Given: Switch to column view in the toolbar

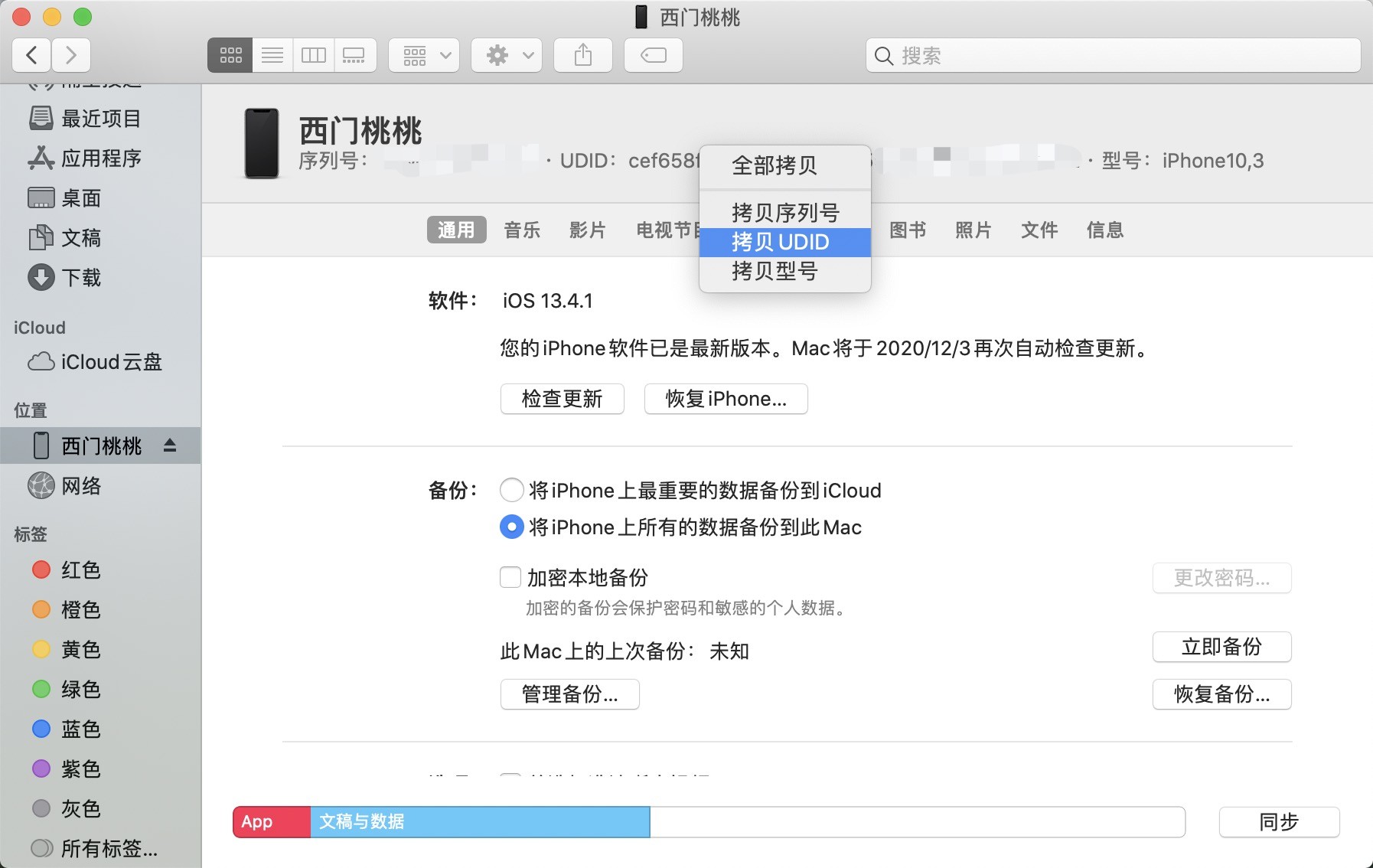Looking at the screenshot, I should tap(314, 54).
